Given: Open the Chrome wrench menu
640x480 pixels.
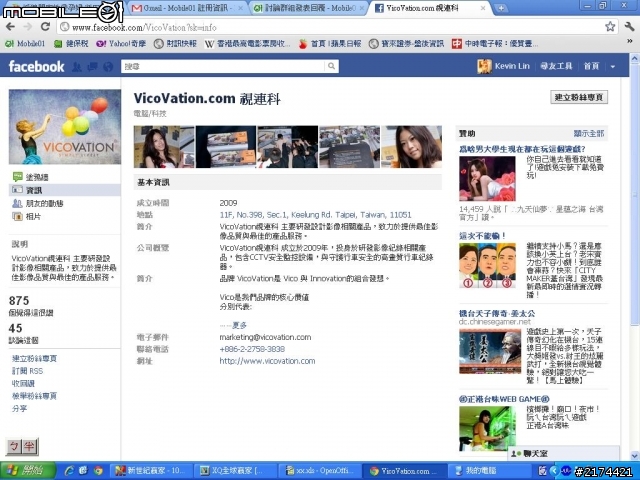Looking at the screenshot, I should coord(629,27).
